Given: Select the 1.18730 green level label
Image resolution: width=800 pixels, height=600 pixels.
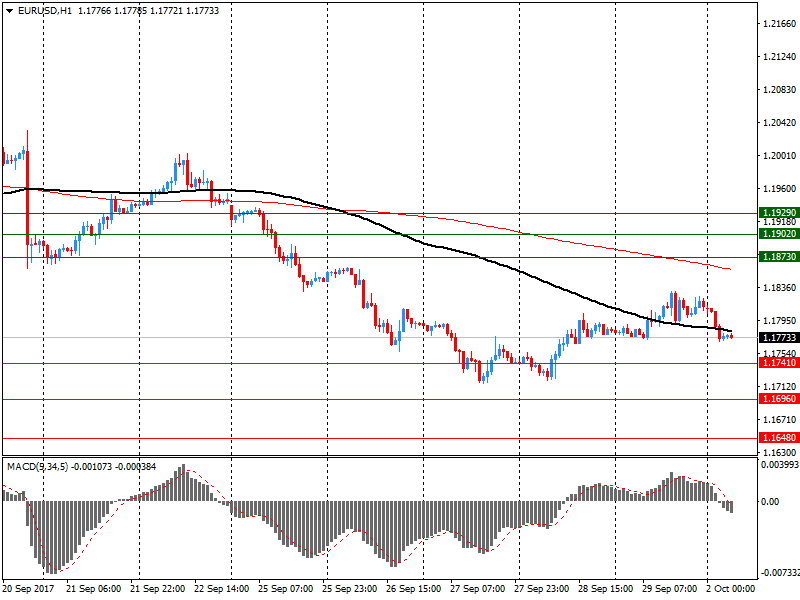Looking at the screenshot, I should (779, 257).
